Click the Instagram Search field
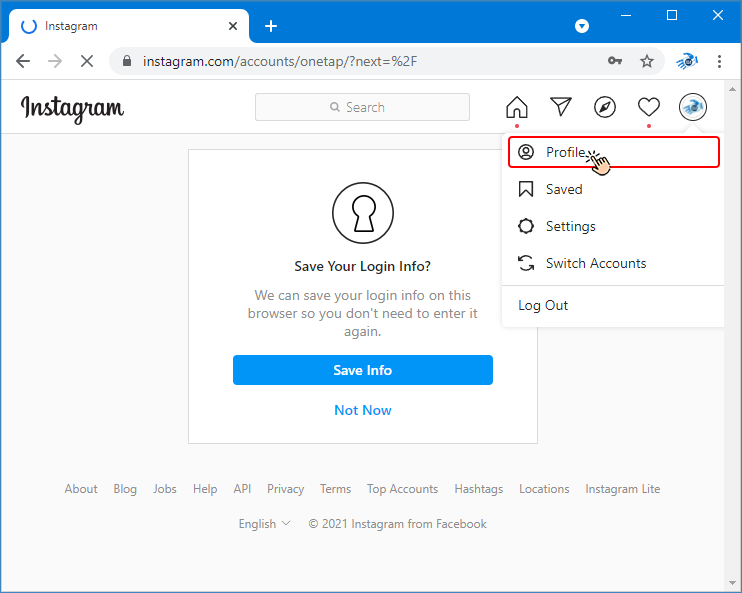The image size is (742, 593). click(x=362, y=107)
